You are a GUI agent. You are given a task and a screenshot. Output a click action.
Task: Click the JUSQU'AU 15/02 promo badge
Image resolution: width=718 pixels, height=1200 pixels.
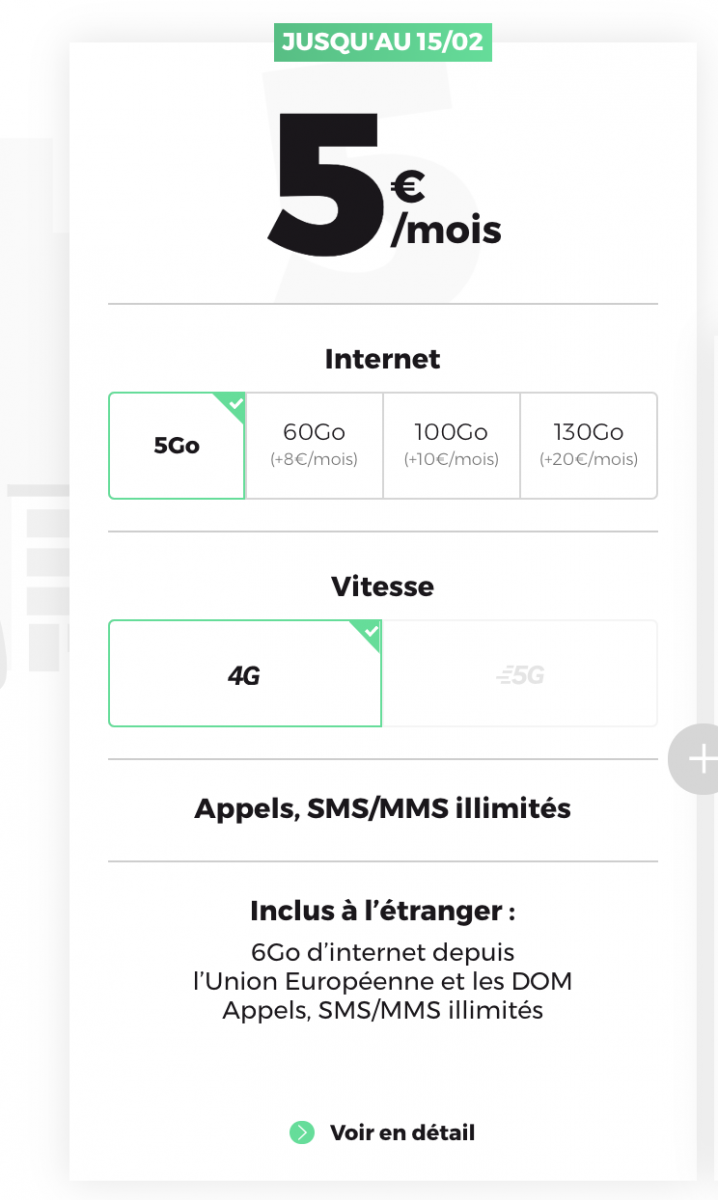[x=383, y=43]
